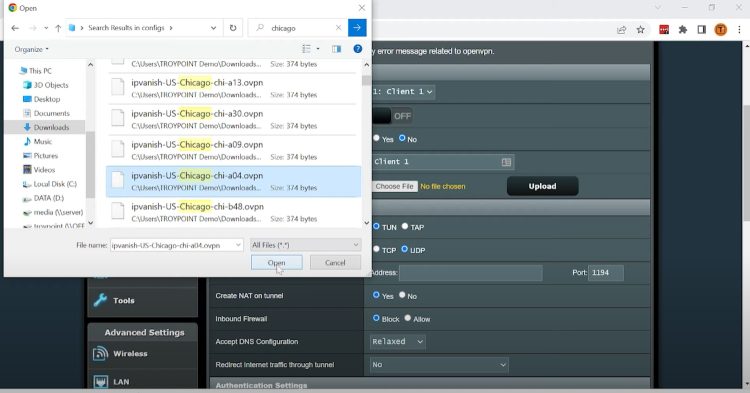750x393 pixels.
Task: Open Documents folder in sidebar
Action: [x=46, y=113]
